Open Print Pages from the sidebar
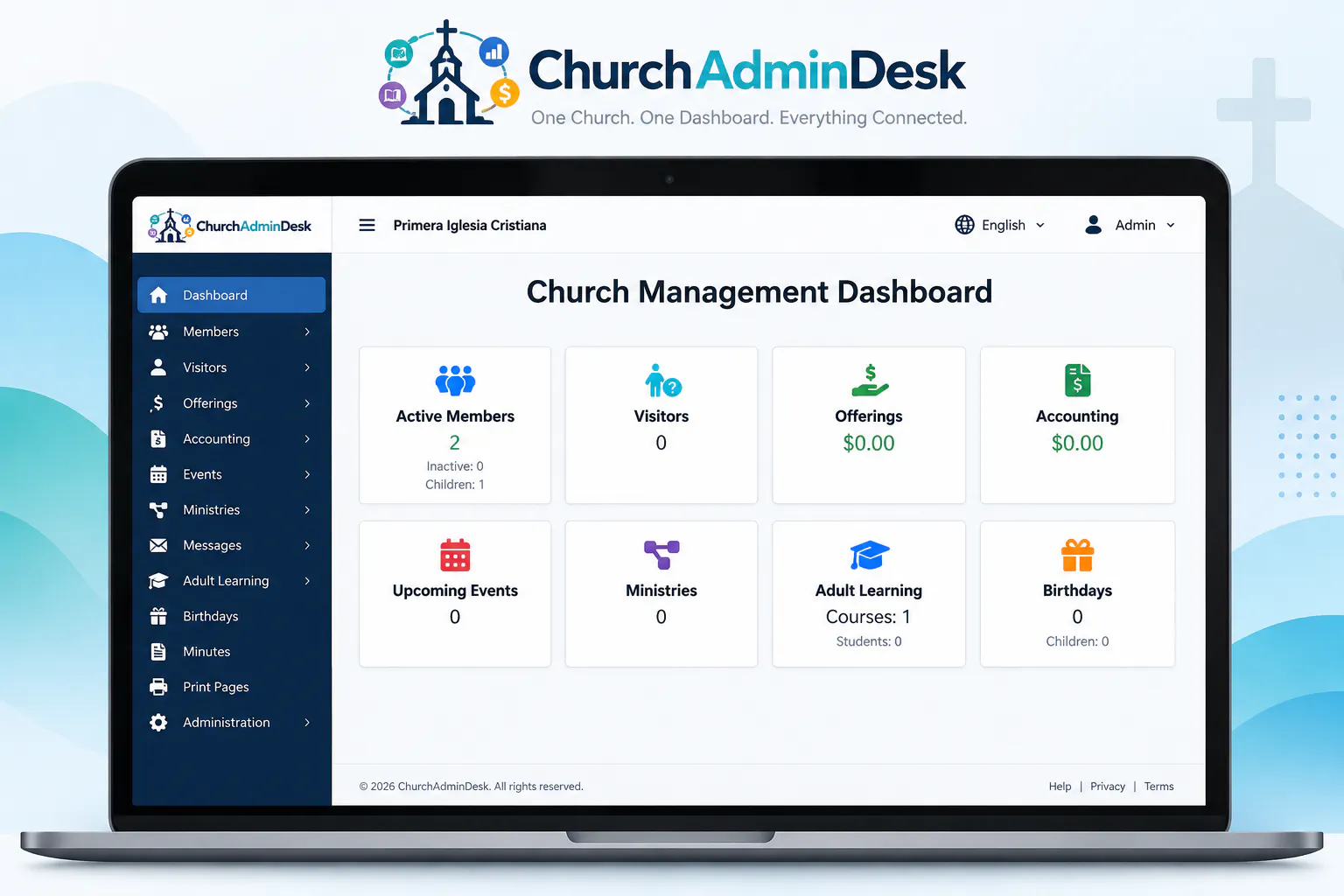 [231, 687]
